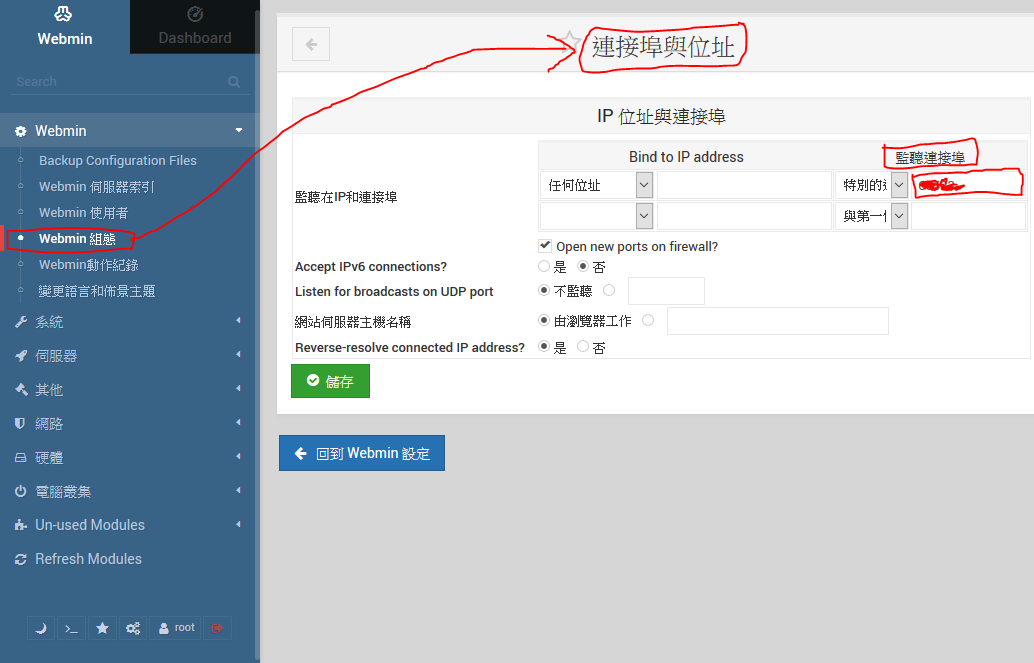The width and height of the screenshot is (1034, 663).
Task: Expand the 系統 category
Action: coord(130,322)
